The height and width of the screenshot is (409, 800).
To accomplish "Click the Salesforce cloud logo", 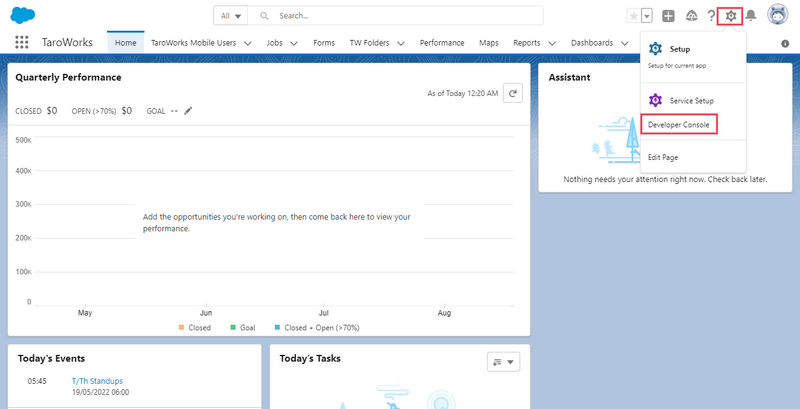I will [x=23, y=15].
